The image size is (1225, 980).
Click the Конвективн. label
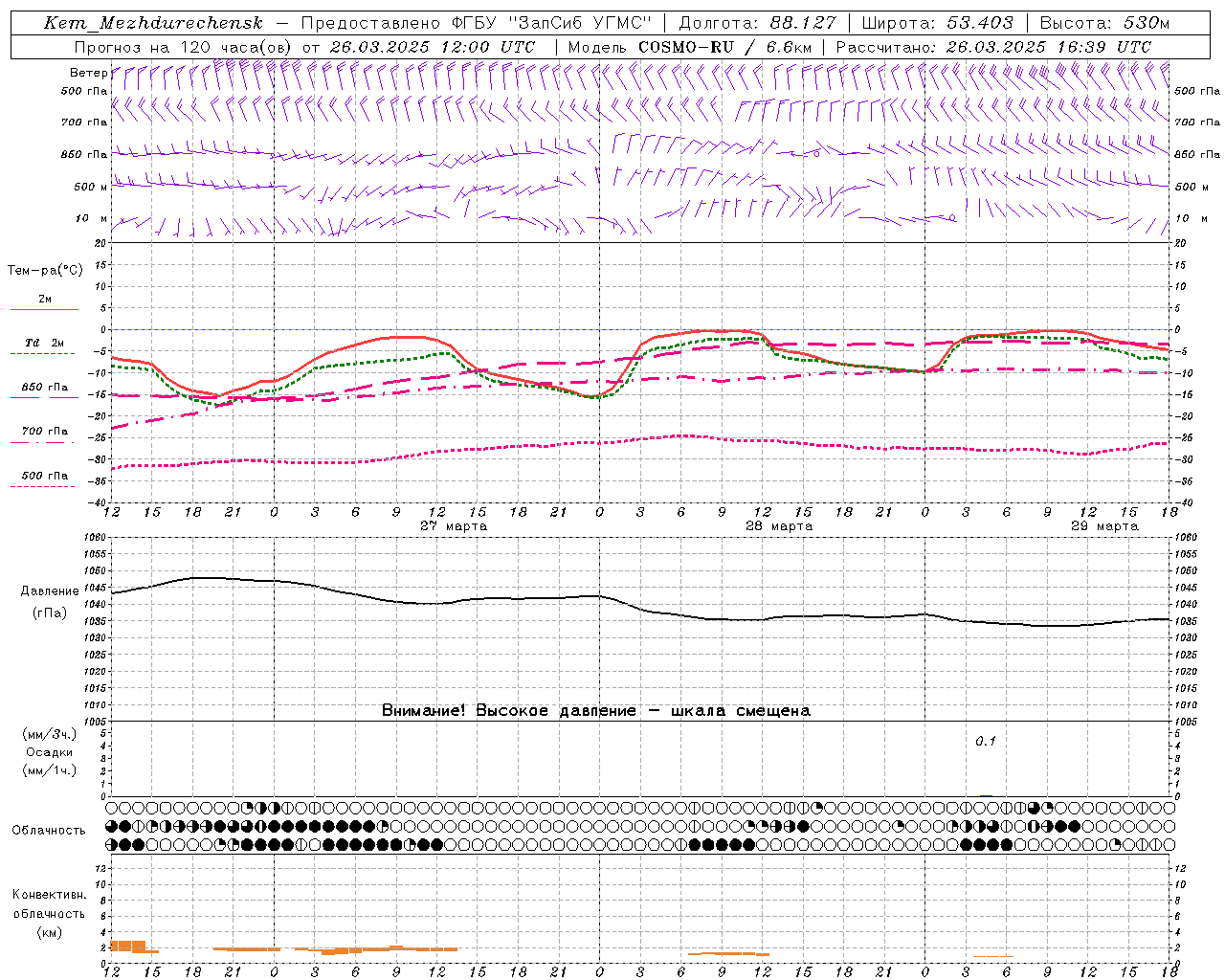[x=49, y=895]
